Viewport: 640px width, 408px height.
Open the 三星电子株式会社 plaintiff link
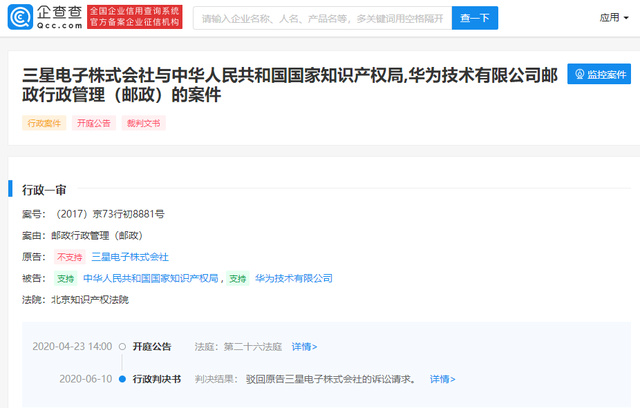(x=130, y=257)
